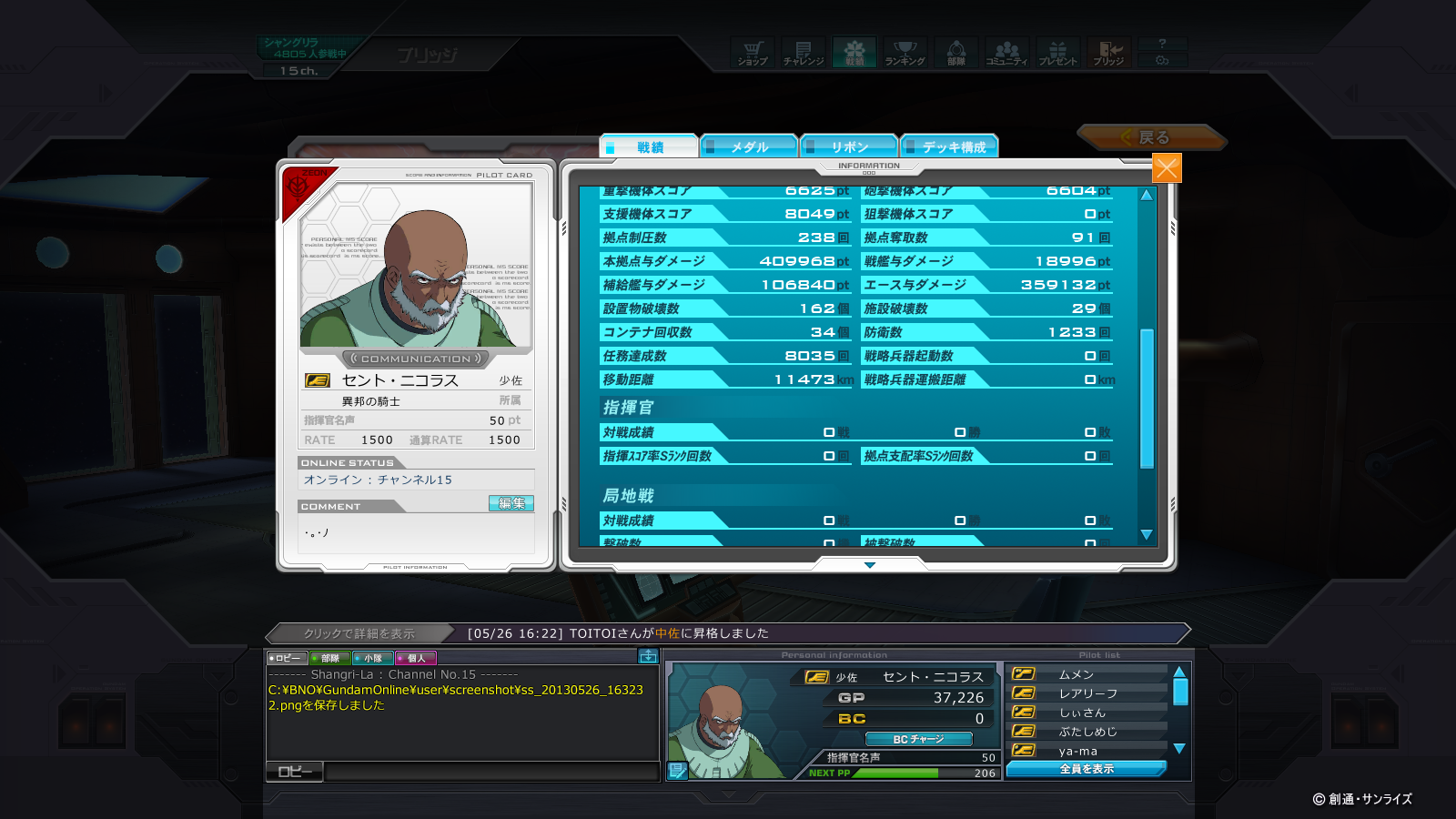Click the chat window pop-out icon
Image resolution: width=1456 pixels, height=819 pixels.
648,656
